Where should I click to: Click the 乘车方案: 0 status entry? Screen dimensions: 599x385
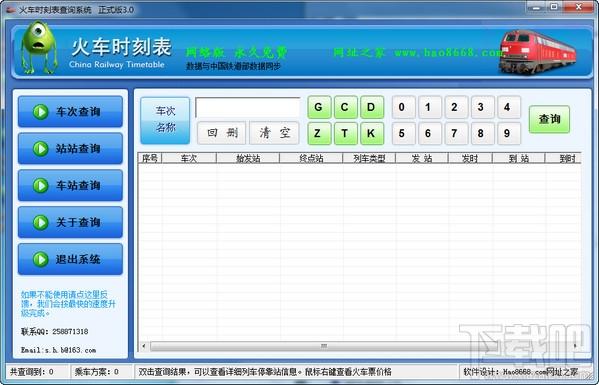coord(96,372)
